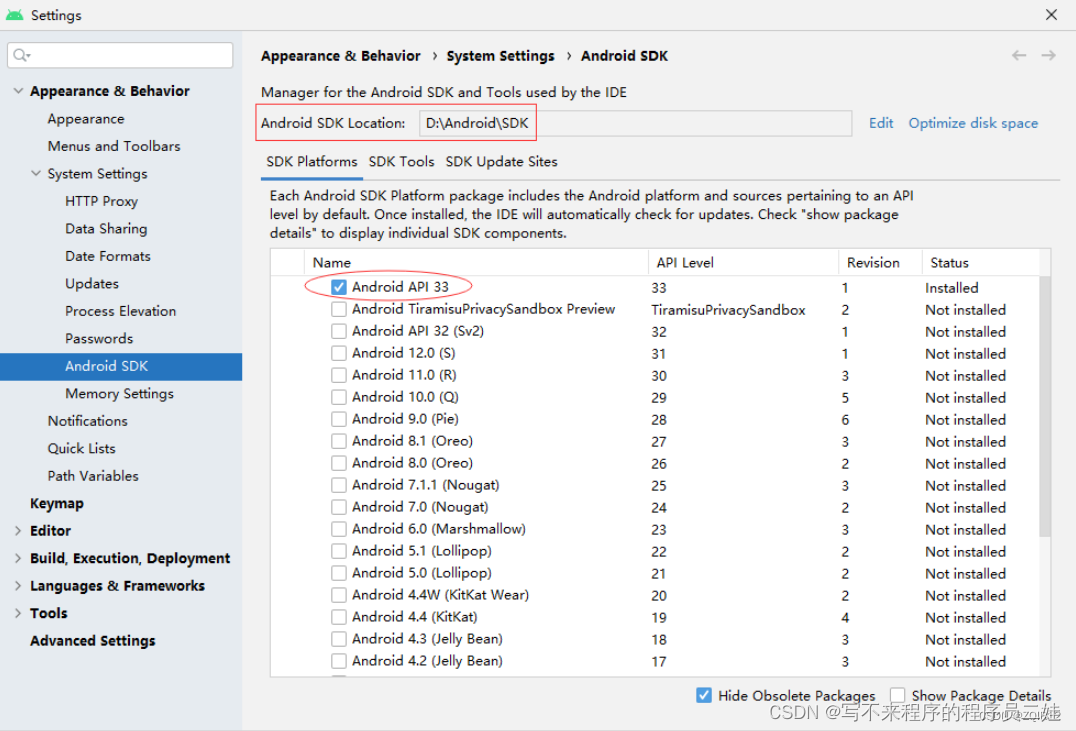This screenshot has width=1076, height=731.
Task: Check the Android 12.0 (S) checkbox
Action: coord(338,353)
